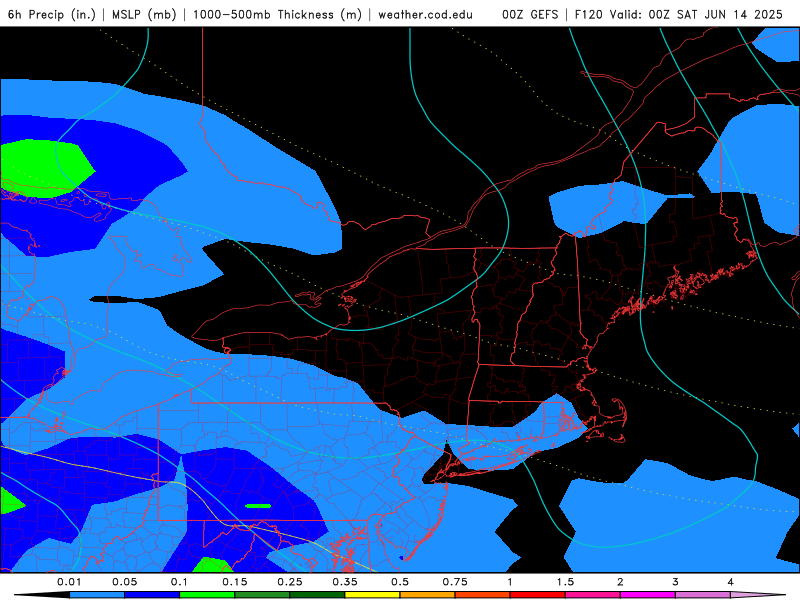Click the '0.35' legend value
Screen dimensions: 800x600
(x=345, y=582)
